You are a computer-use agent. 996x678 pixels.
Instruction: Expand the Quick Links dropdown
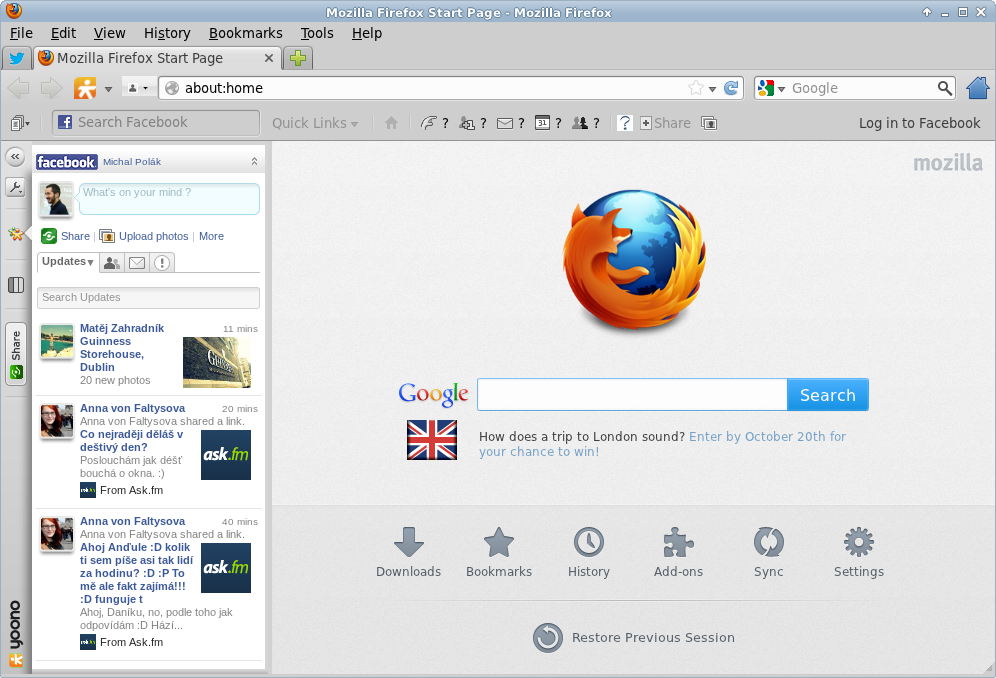[315, 123]
